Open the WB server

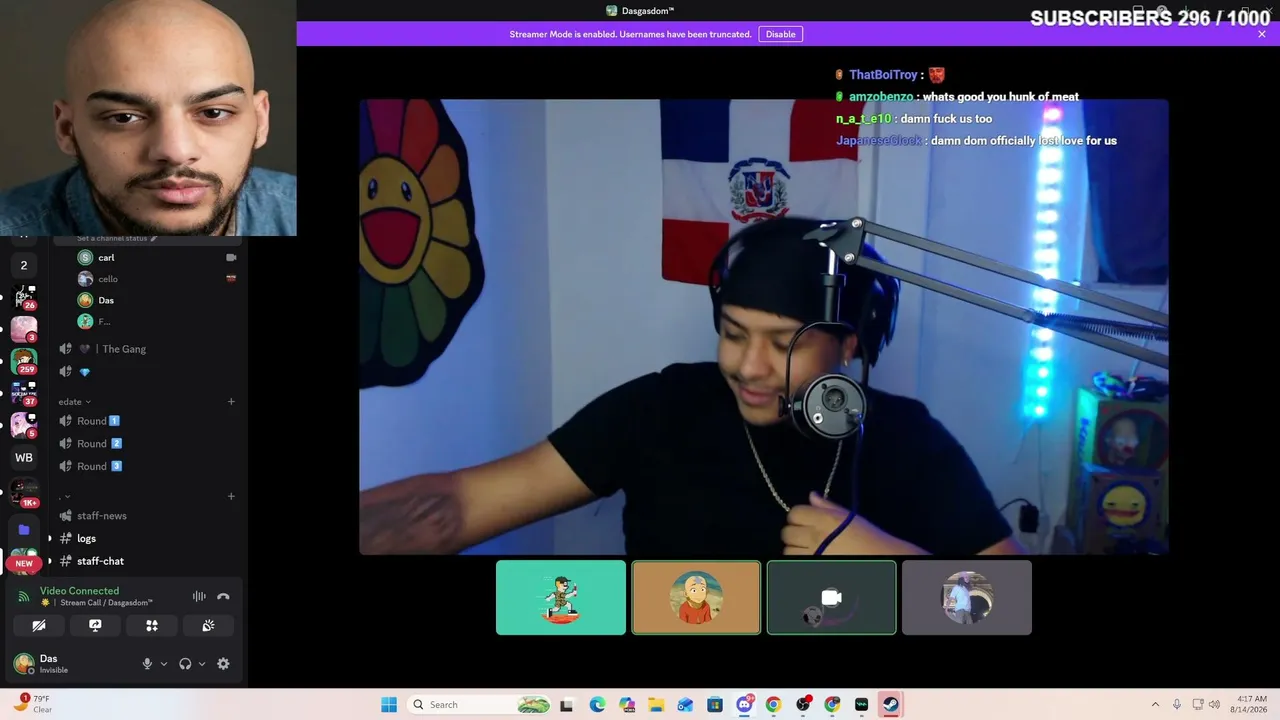click(24, 457)
